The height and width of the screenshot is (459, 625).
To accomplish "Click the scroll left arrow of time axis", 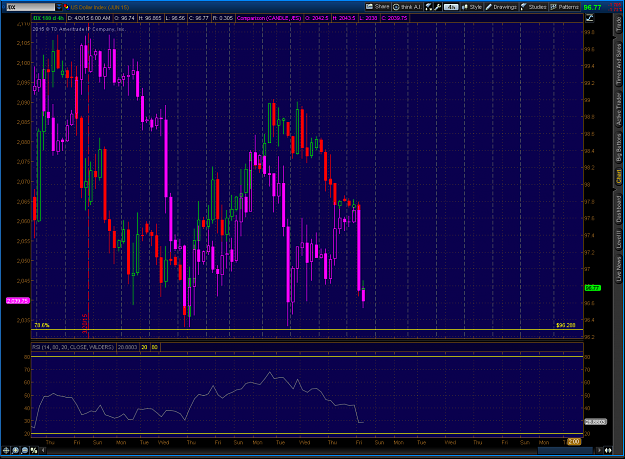I will (x=43, y=450).
